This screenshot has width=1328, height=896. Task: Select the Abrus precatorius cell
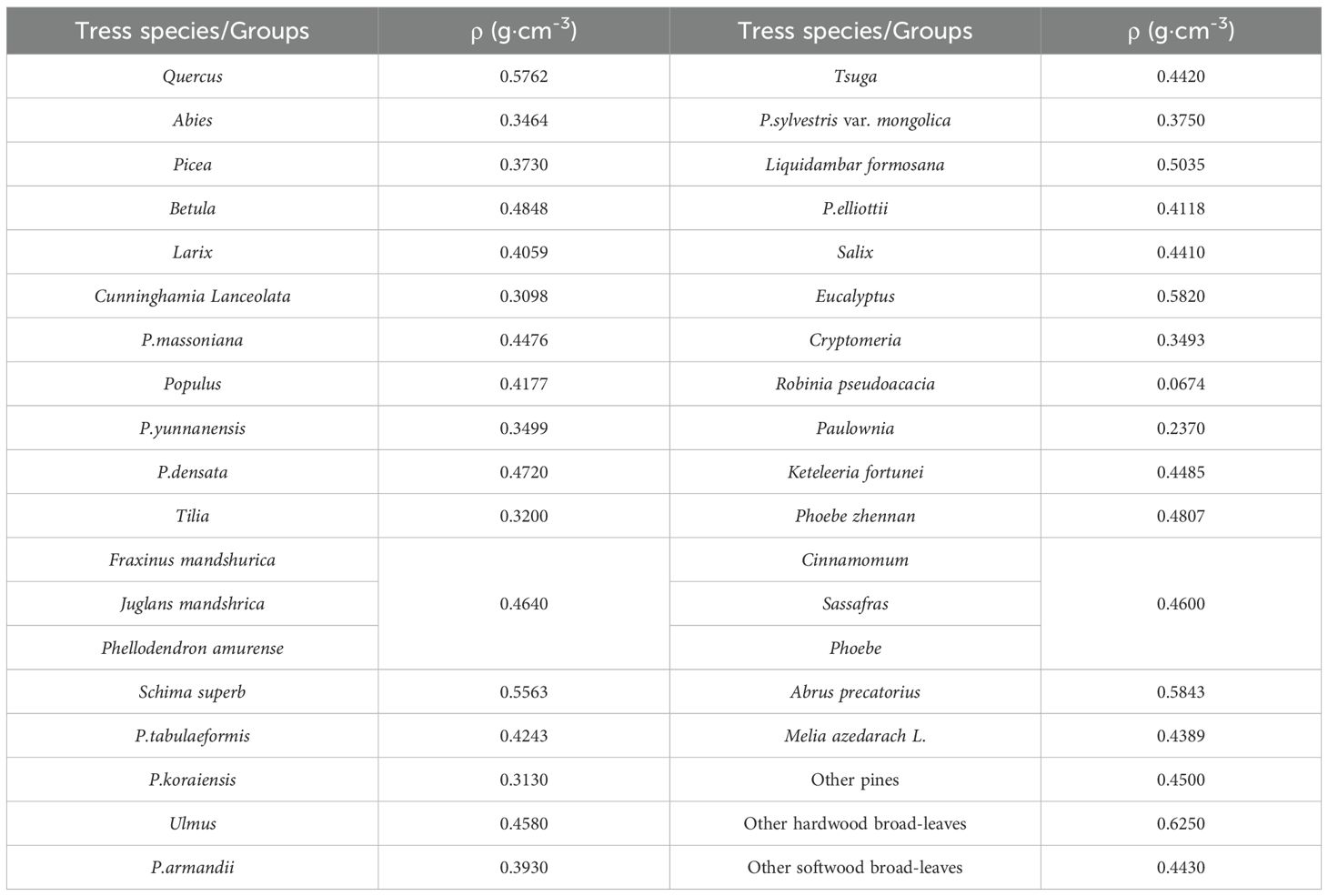pyautogui.click(x=854, y=692)
